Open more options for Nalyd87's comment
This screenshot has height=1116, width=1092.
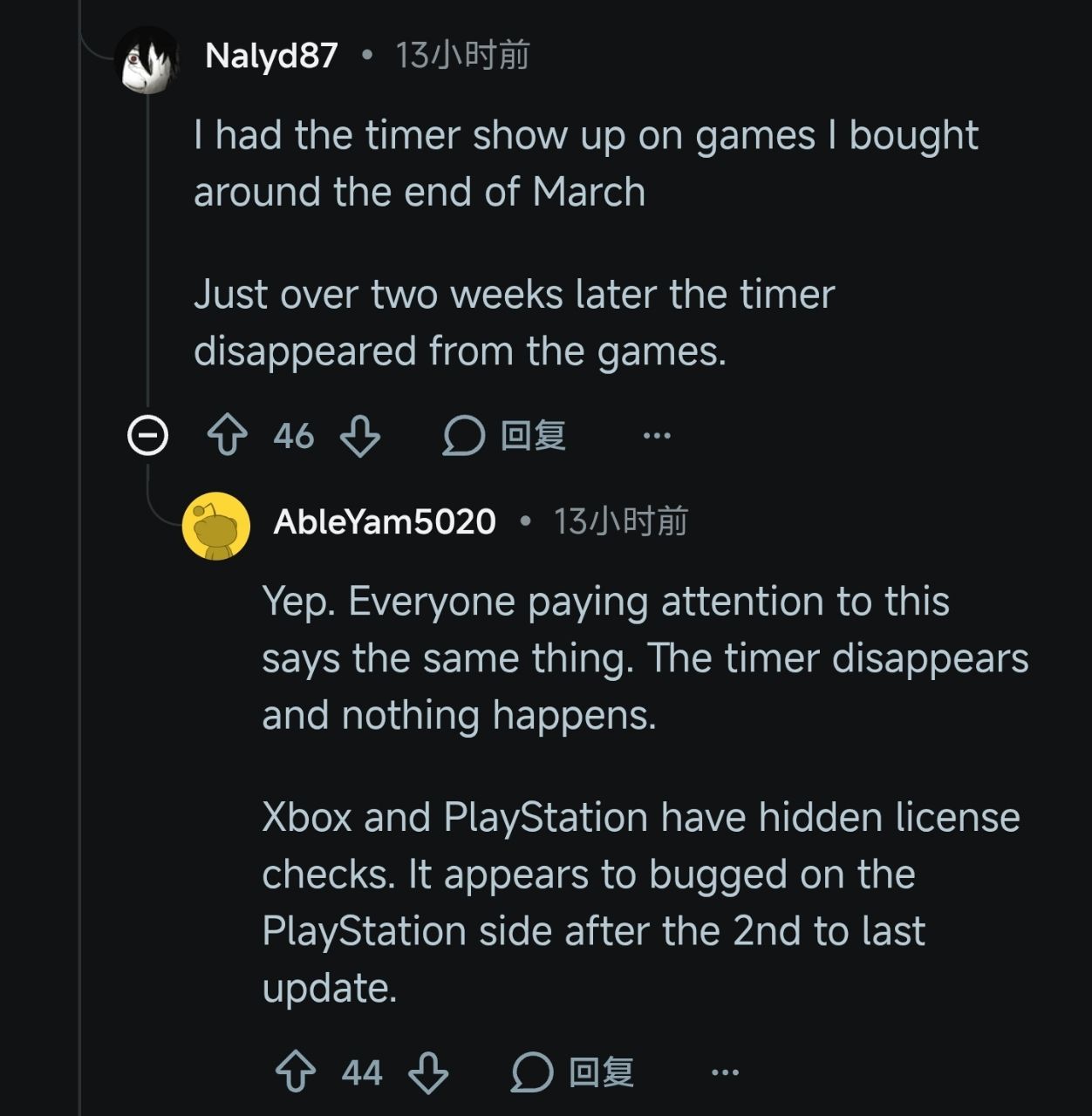tap(657, 435)
